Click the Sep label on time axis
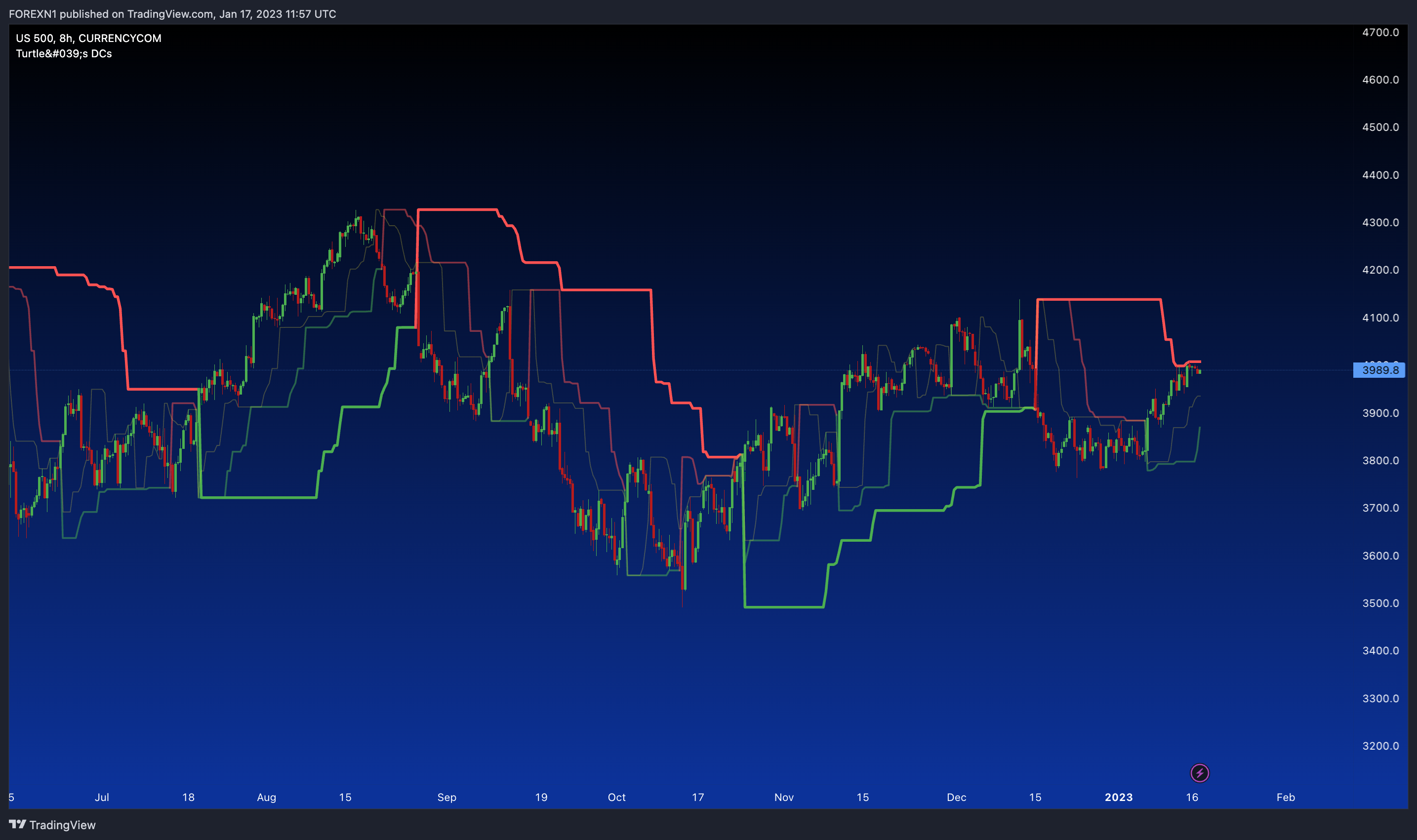Screen dimensions: 1417x840 click(446, 798)
